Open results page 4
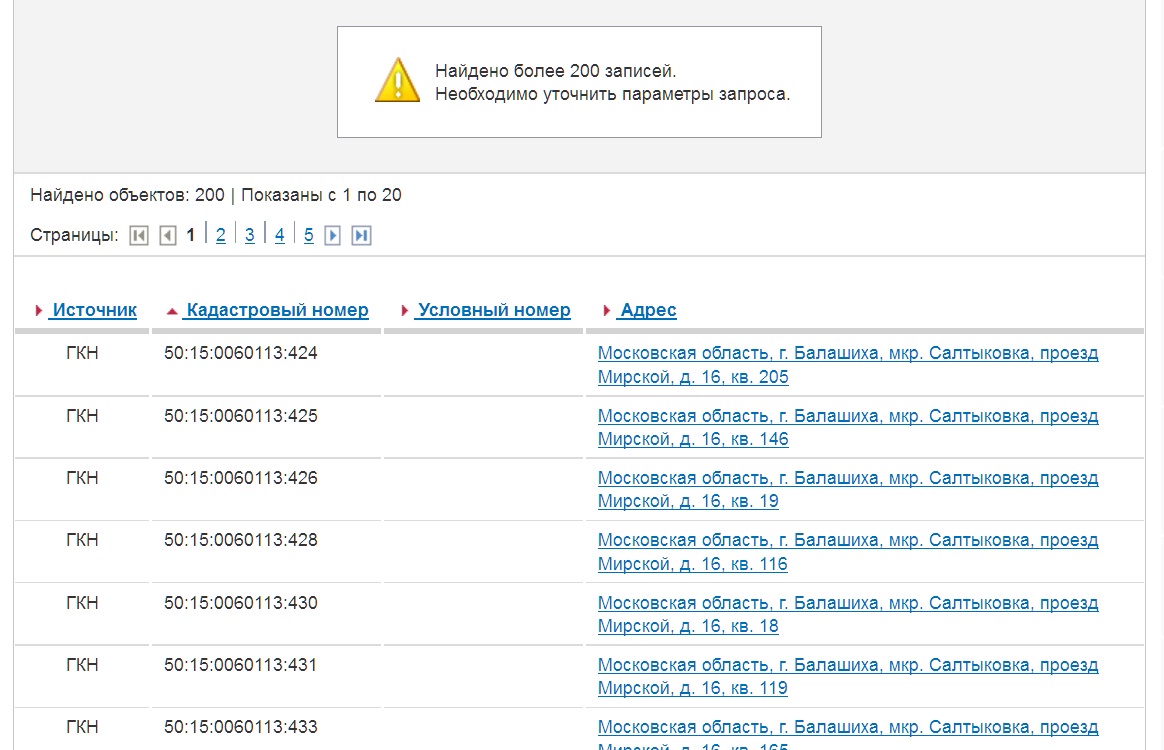1164x750 pixels. [280, 236]
